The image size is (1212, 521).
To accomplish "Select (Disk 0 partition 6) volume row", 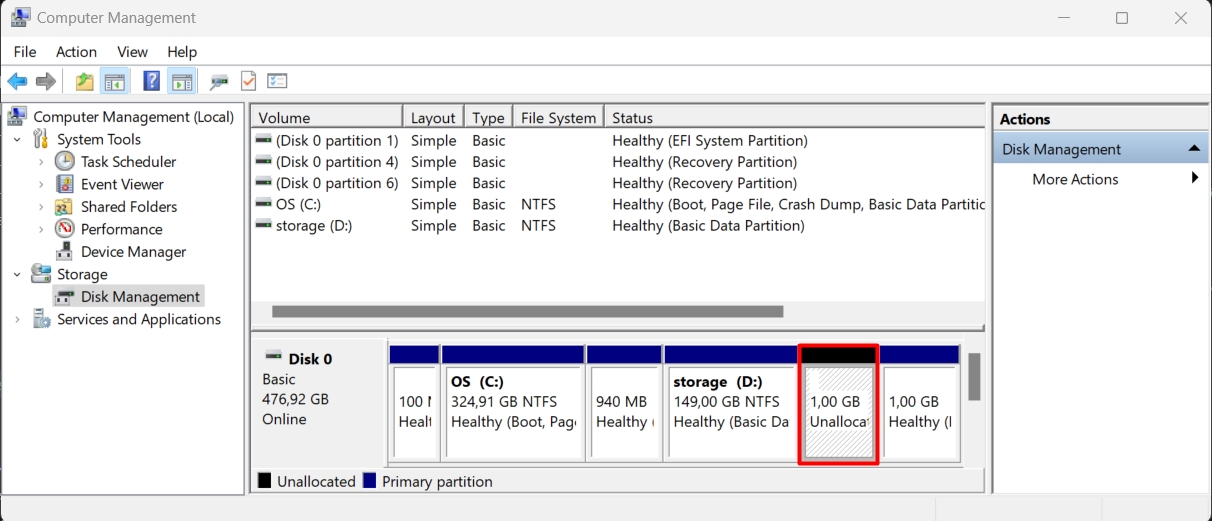I will 618,183.
